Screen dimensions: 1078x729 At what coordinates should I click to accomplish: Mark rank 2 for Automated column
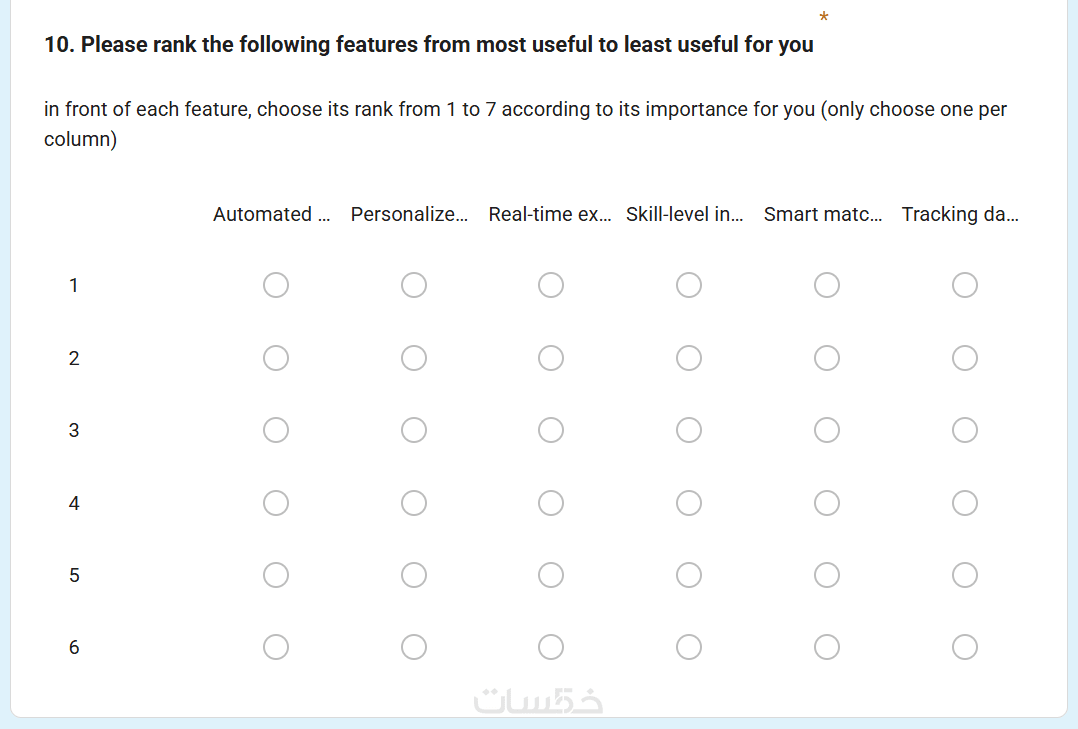(276, 358)
